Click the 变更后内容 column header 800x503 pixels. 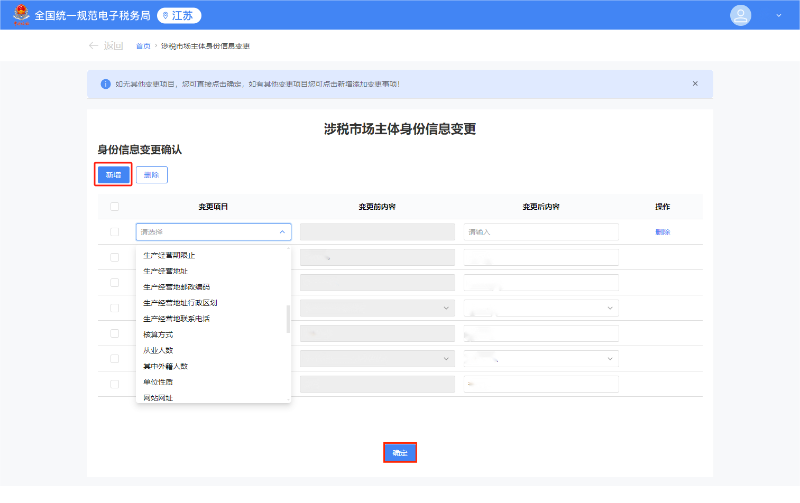coord(541,207)
